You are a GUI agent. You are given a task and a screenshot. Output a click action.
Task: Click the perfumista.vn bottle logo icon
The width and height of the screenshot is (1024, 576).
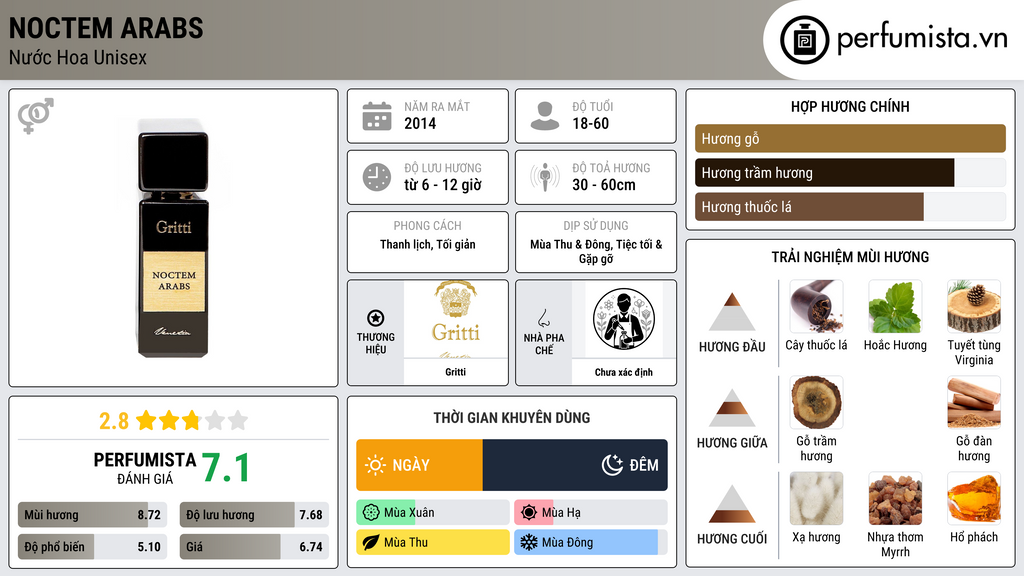tap(804, 40)
